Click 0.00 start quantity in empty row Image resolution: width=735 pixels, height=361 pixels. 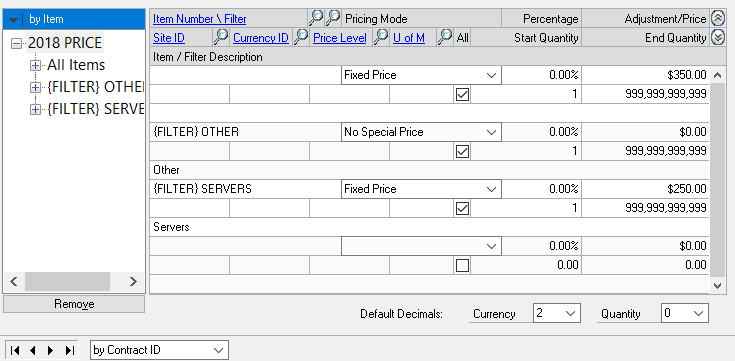tap(526, 265)
